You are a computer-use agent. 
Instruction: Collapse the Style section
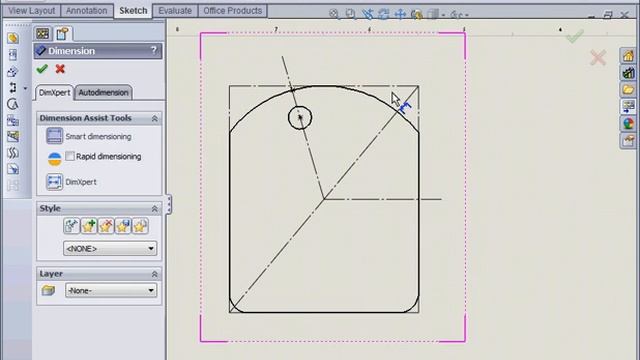coord(155,209)
